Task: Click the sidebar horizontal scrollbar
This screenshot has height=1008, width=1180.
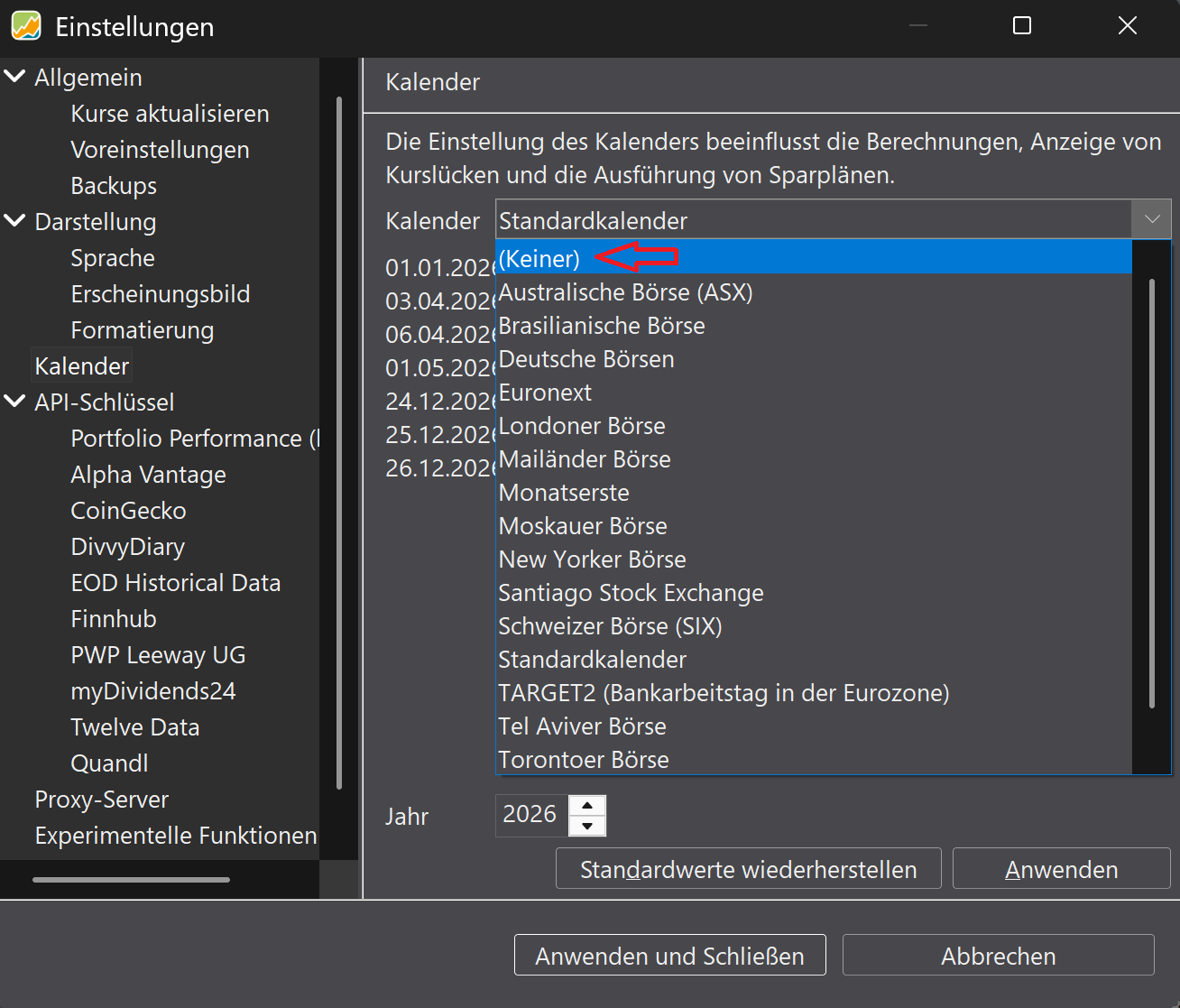Action: [x=131, y=879]
